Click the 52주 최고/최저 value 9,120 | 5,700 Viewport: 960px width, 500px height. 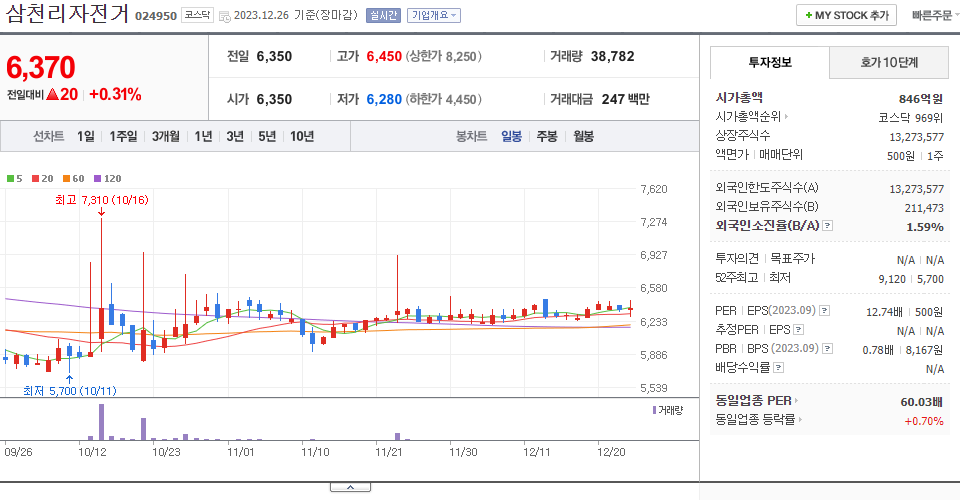pyautogui.click(x=910, y=279)
